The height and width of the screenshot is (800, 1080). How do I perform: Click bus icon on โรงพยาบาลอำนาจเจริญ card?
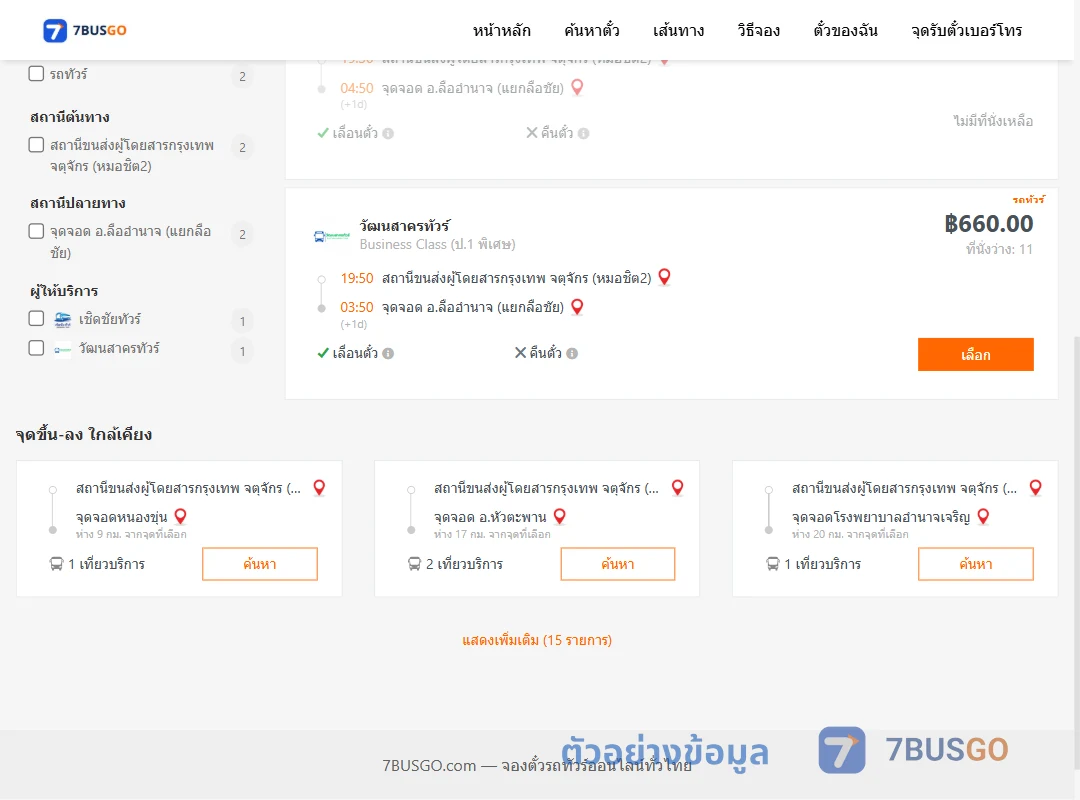click(773, 564)
